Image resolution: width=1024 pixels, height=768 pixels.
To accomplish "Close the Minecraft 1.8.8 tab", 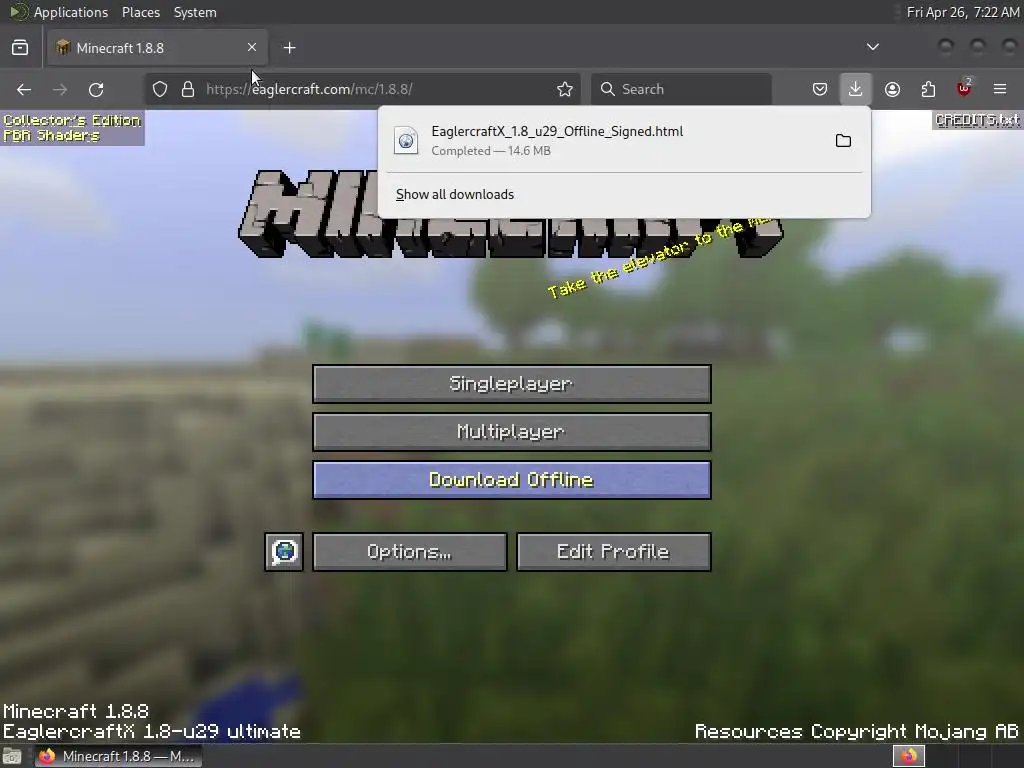I will click(252, 47).
